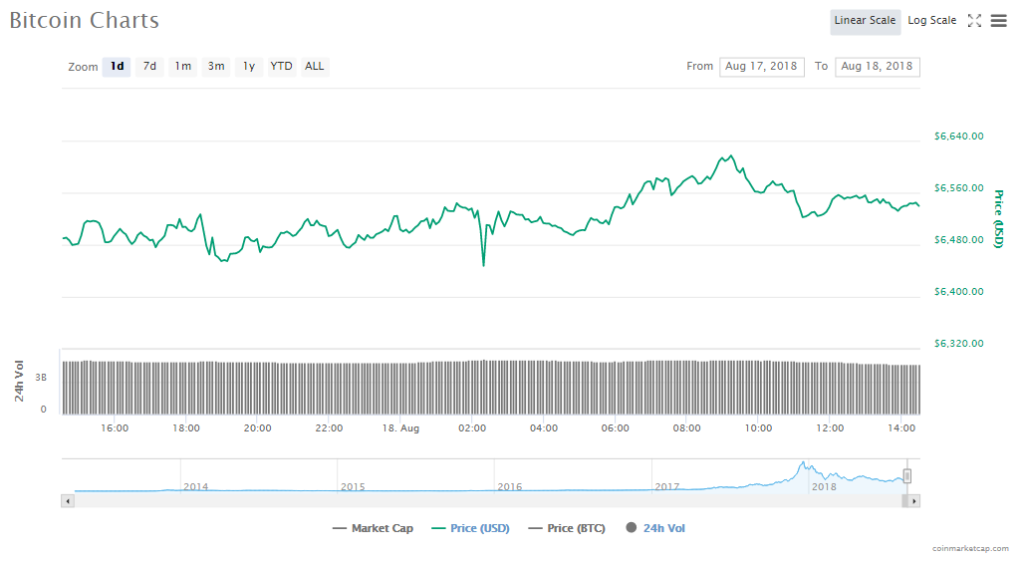
Task: Grab the navigator range handle
Action: click(x=907, y=476)
